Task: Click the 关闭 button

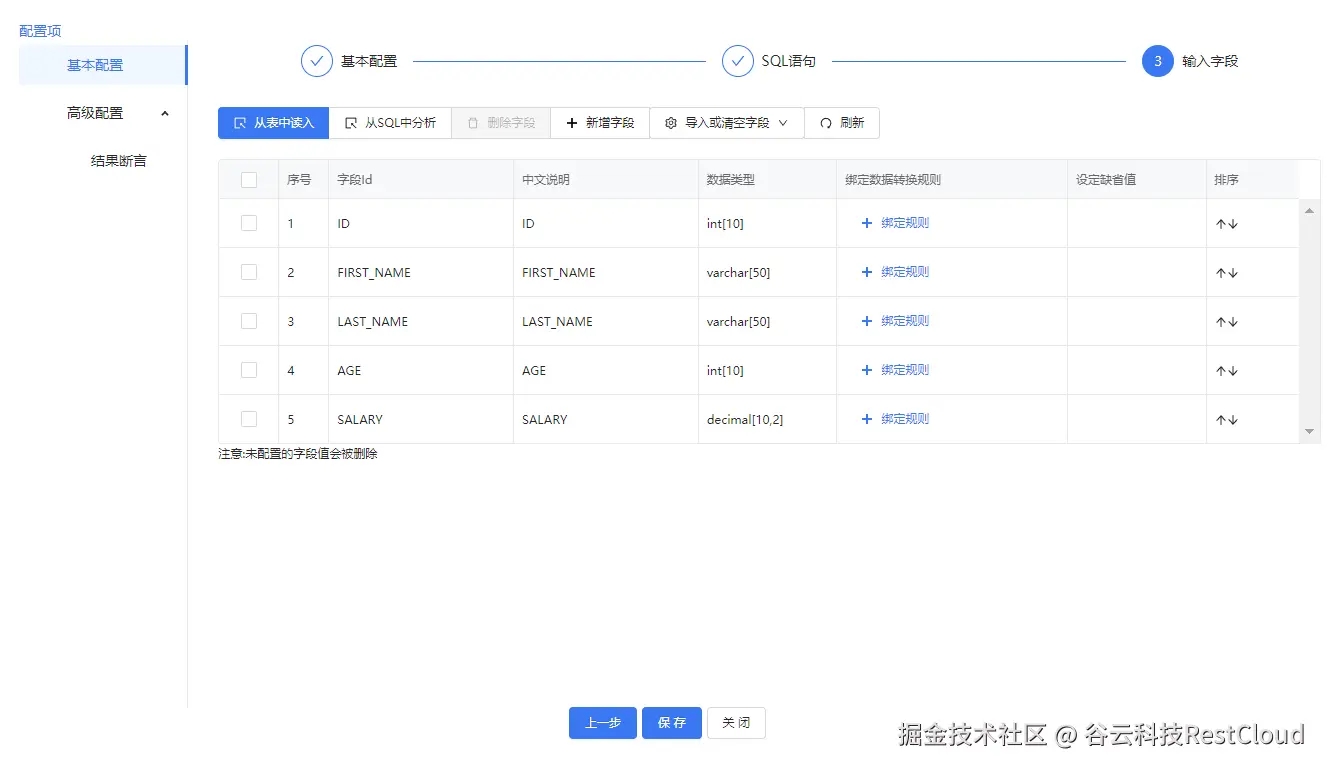Action: pyautogui.click(x=736, y=723)
